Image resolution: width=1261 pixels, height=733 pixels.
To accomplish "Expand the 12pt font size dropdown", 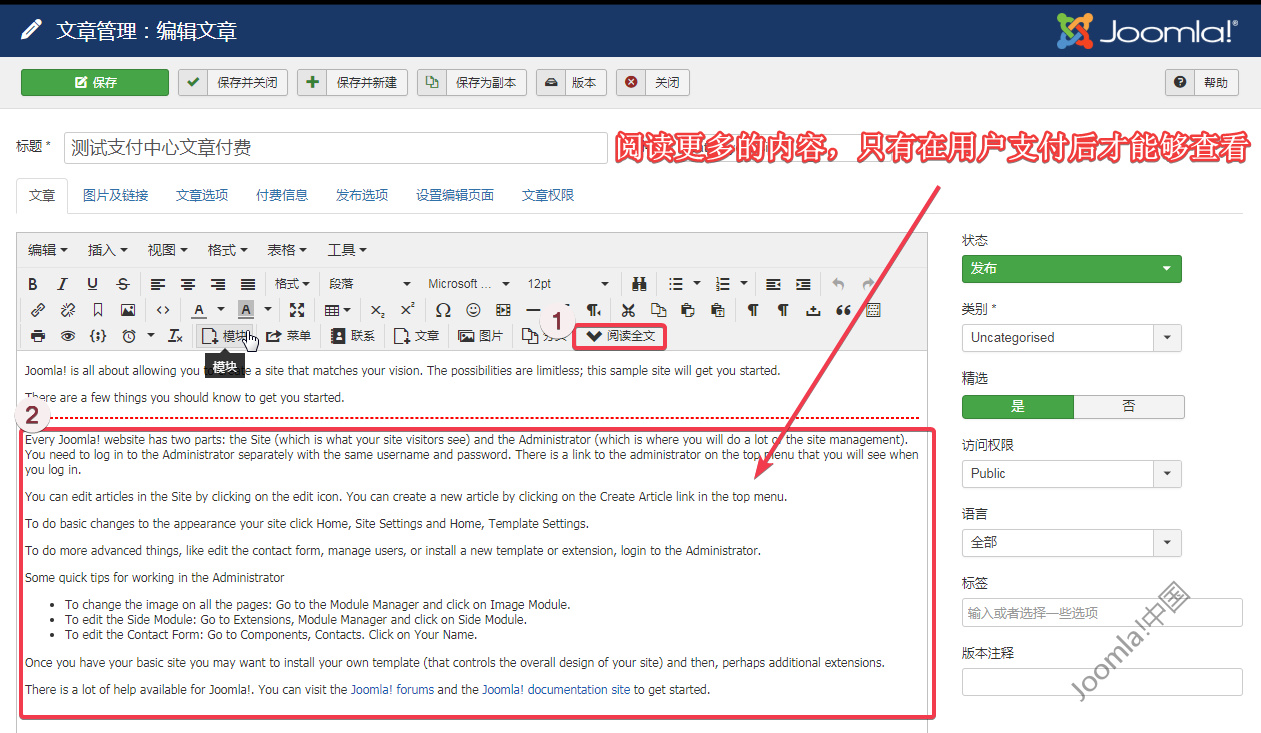I will (567, 284).
